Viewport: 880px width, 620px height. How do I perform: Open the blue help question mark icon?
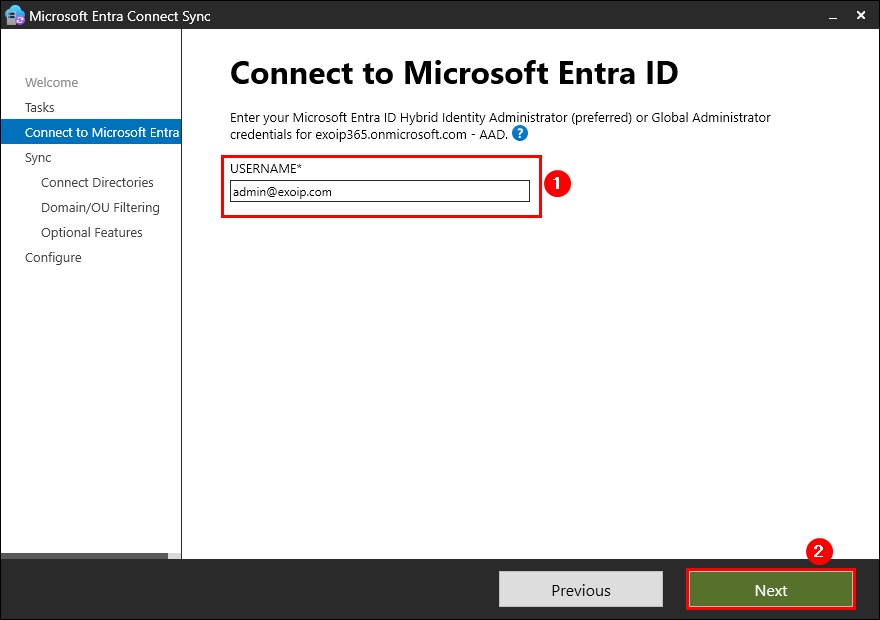click(x=520, y=133)
